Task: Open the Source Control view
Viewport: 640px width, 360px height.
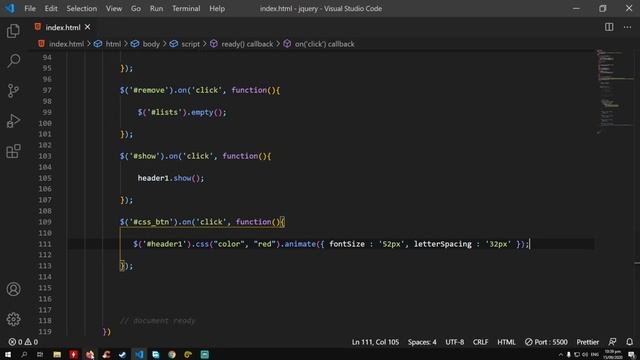Action: click(x=13, y=91)
